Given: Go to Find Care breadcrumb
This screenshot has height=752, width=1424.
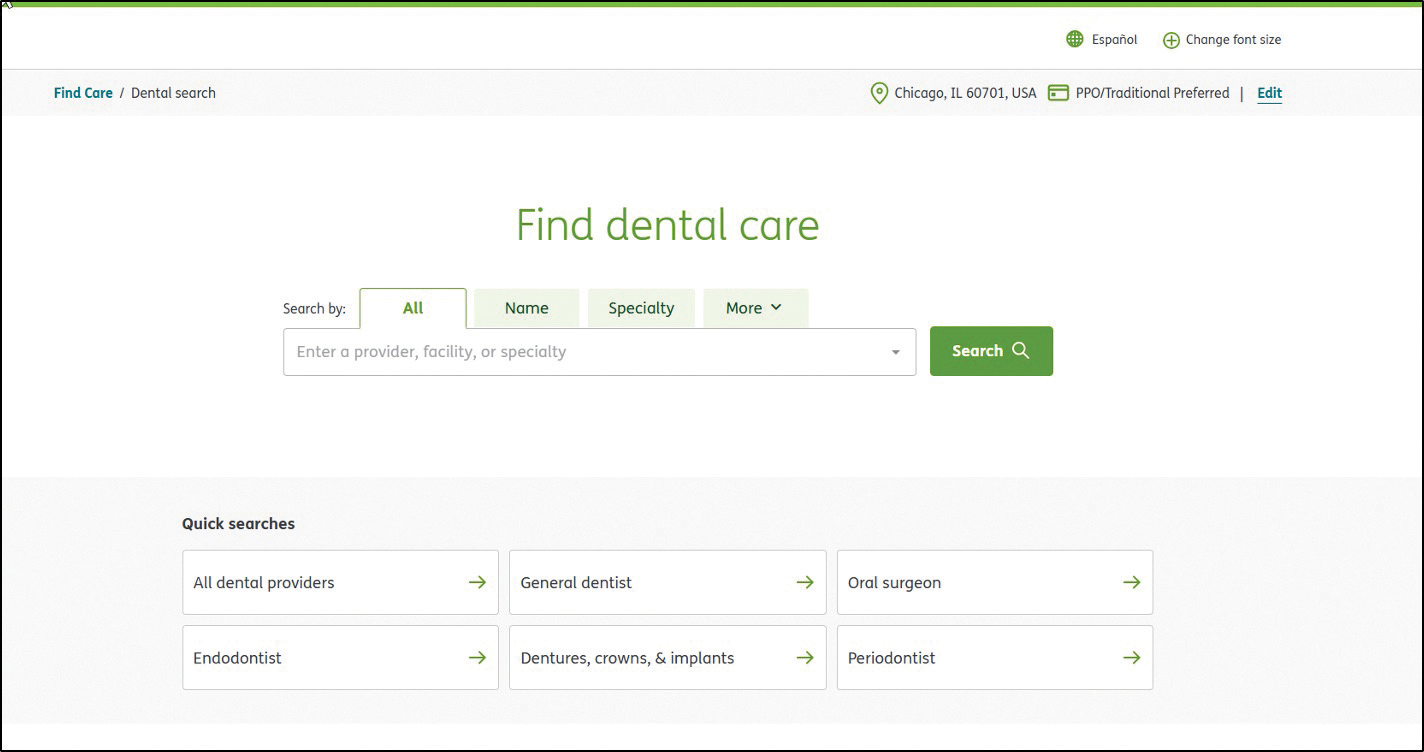Looking at the screenshot, I should tap(83, 93).
